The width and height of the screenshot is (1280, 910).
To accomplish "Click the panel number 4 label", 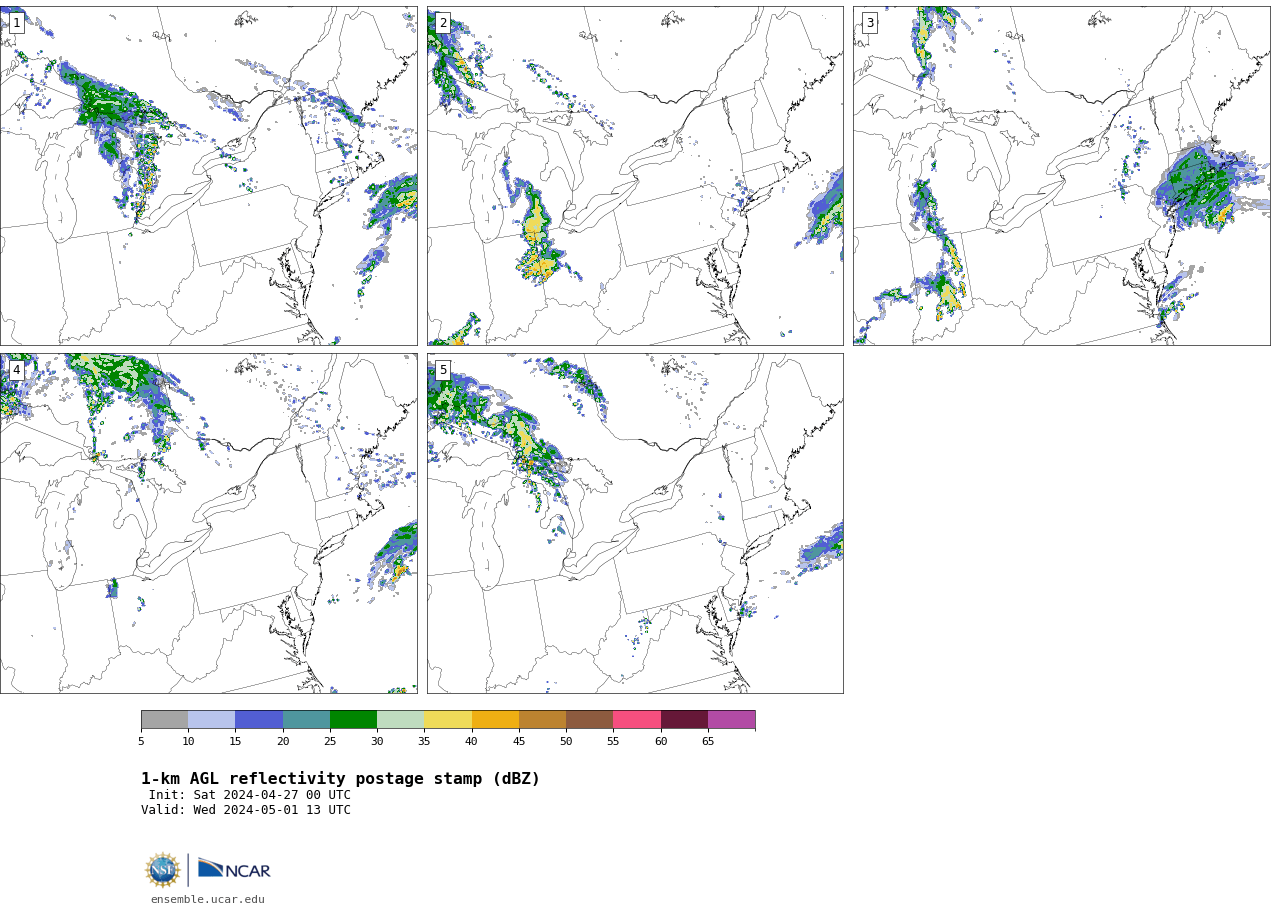I will coord(16,370).
